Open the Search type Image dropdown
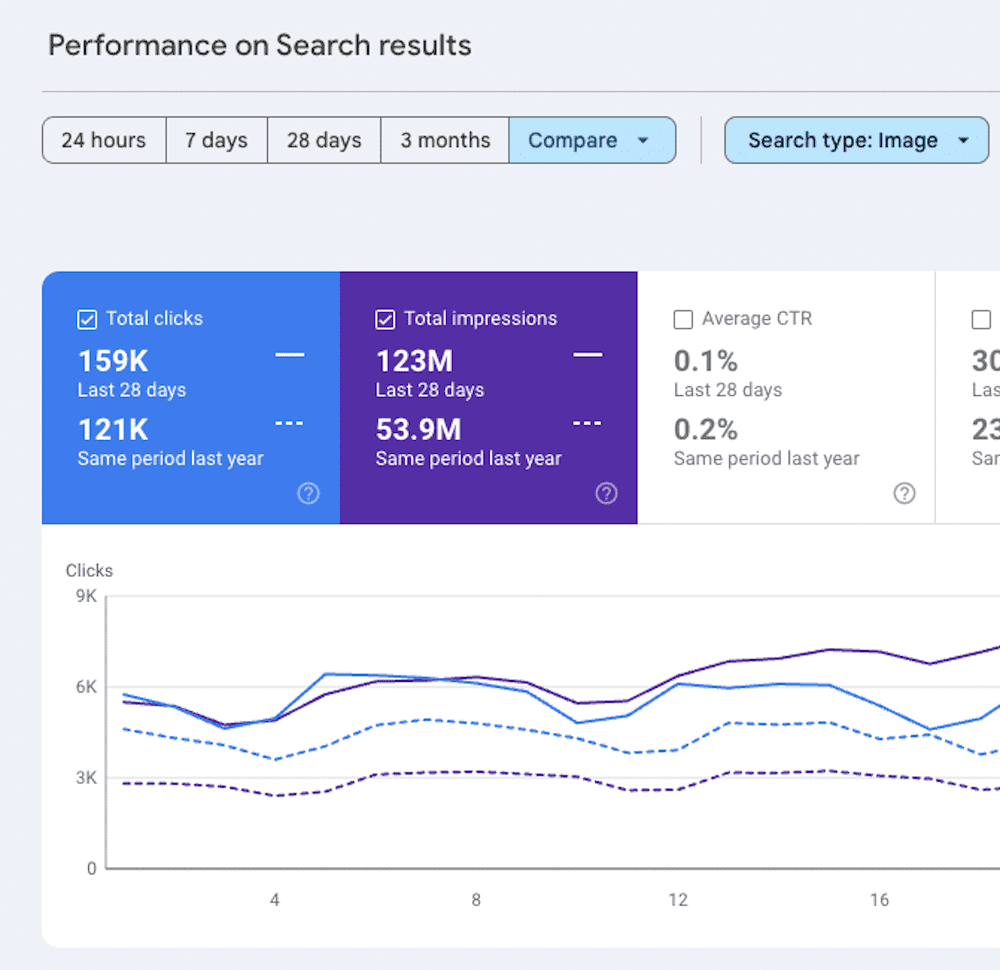1000x970 pixels. pos(856,140)
